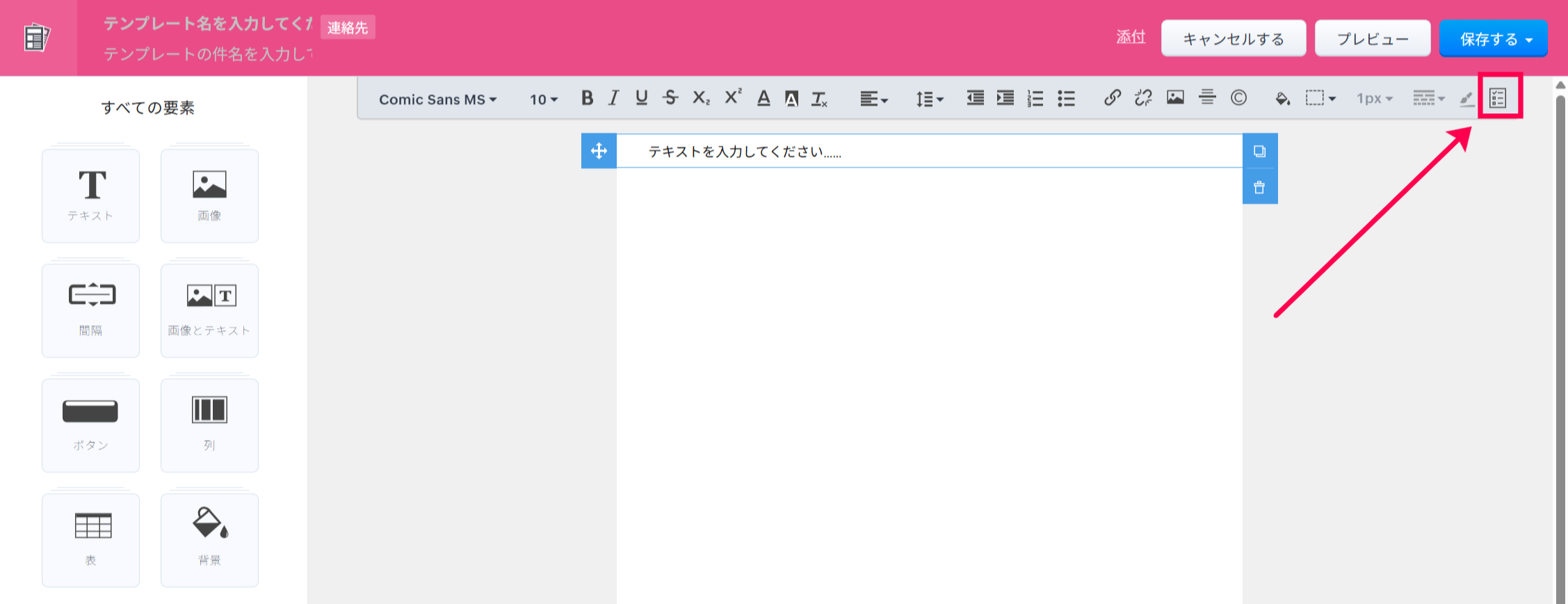
Task: Toggle underline text formatting
Action: [641, 98]
